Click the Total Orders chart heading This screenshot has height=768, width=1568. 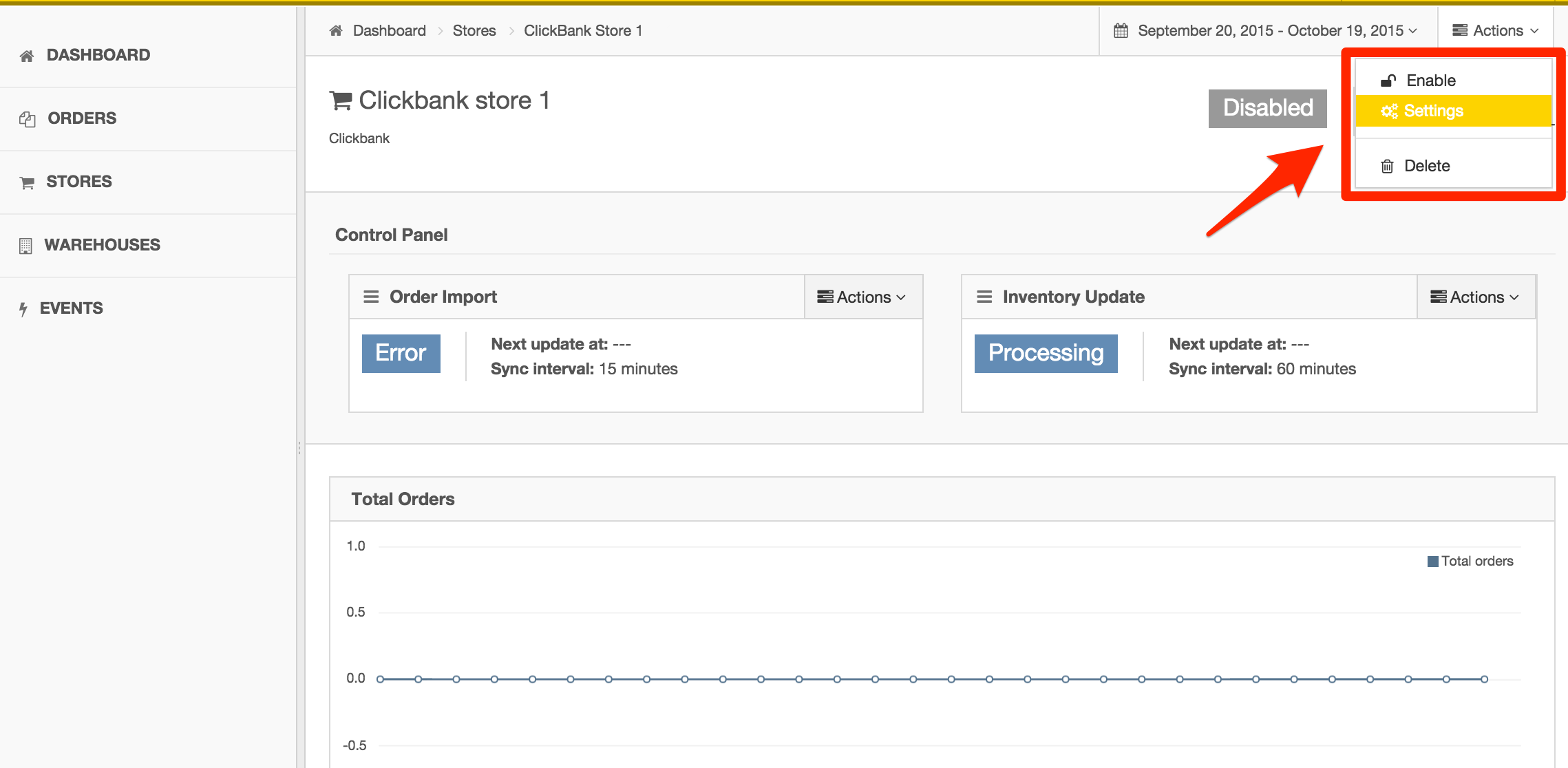click(x=403, y=499)
